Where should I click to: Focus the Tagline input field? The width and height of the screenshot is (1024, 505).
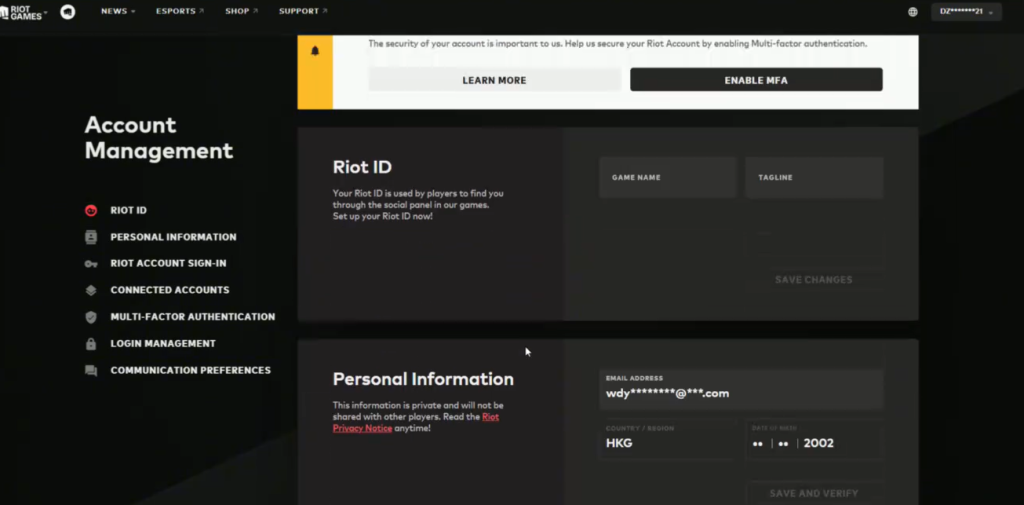click(x=814, y=178)
